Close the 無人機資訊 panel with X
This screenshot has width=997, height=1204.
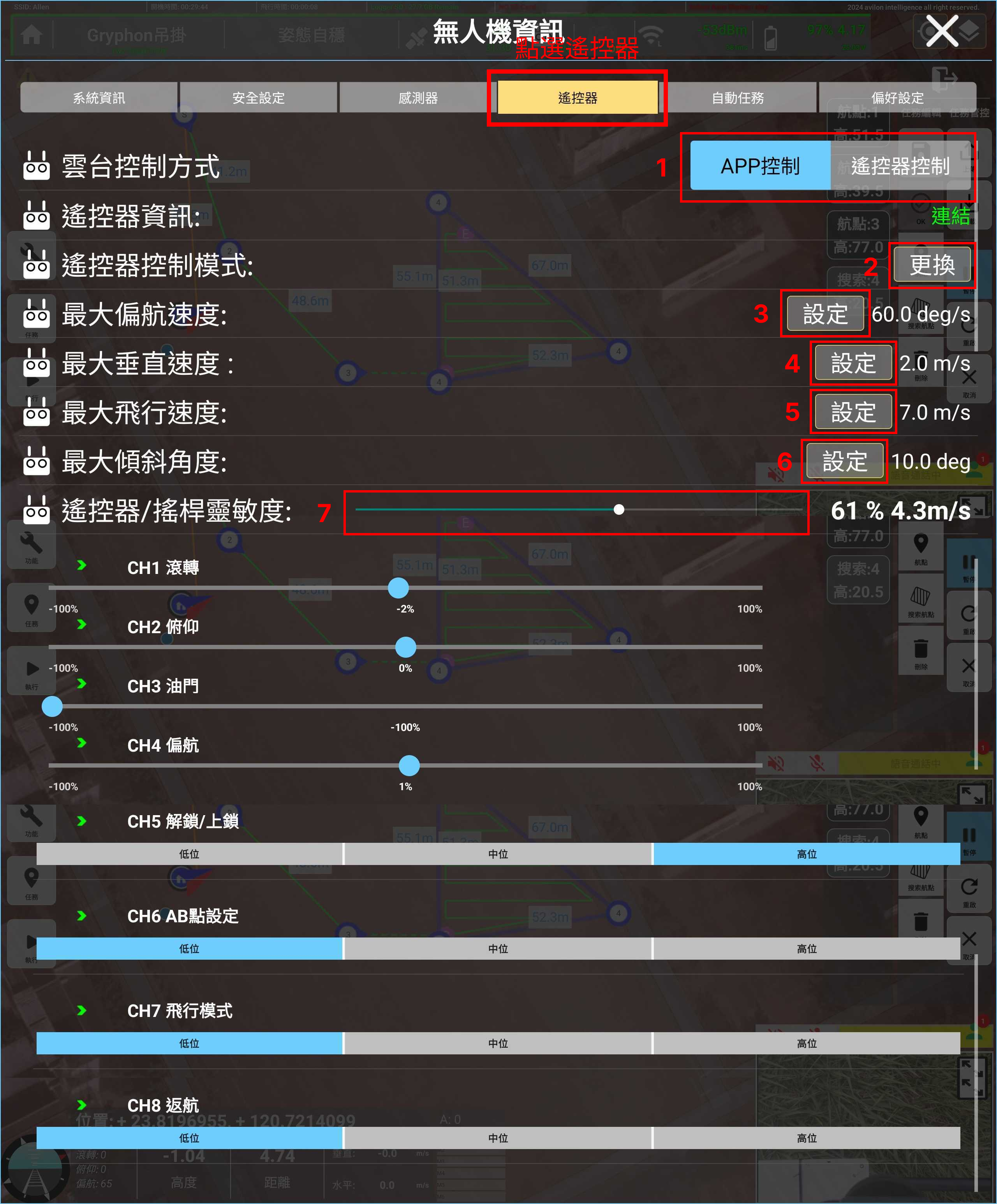941,31
